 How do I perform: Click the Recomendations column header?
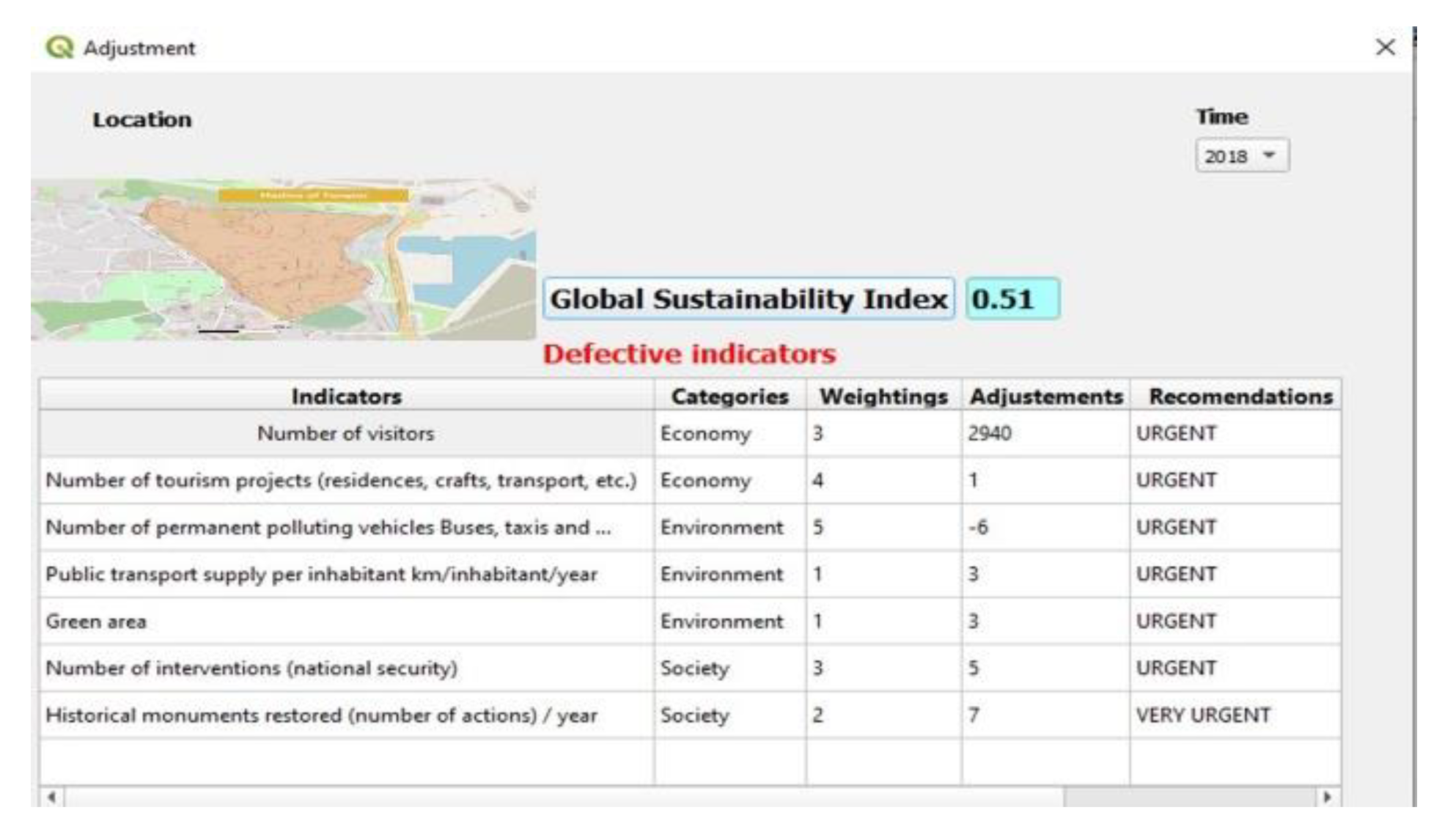pyautogui.click(x=1240, y=397)
